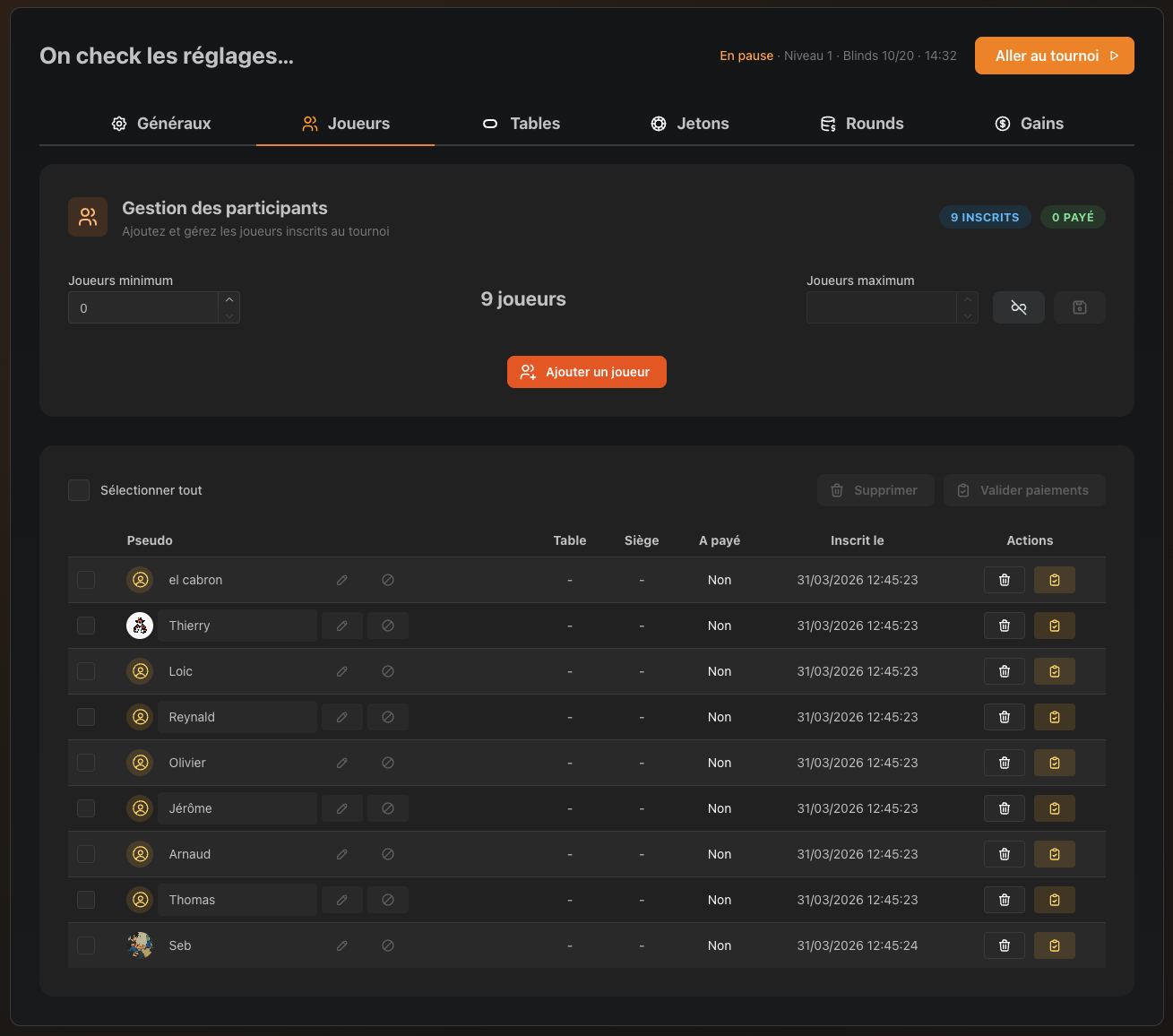The width and height of the screenshot is (1173, 1036).
Task: Edit Thierry's pseudo with the pencil icon
Action: pyautogui.click(x=341, y=626)
